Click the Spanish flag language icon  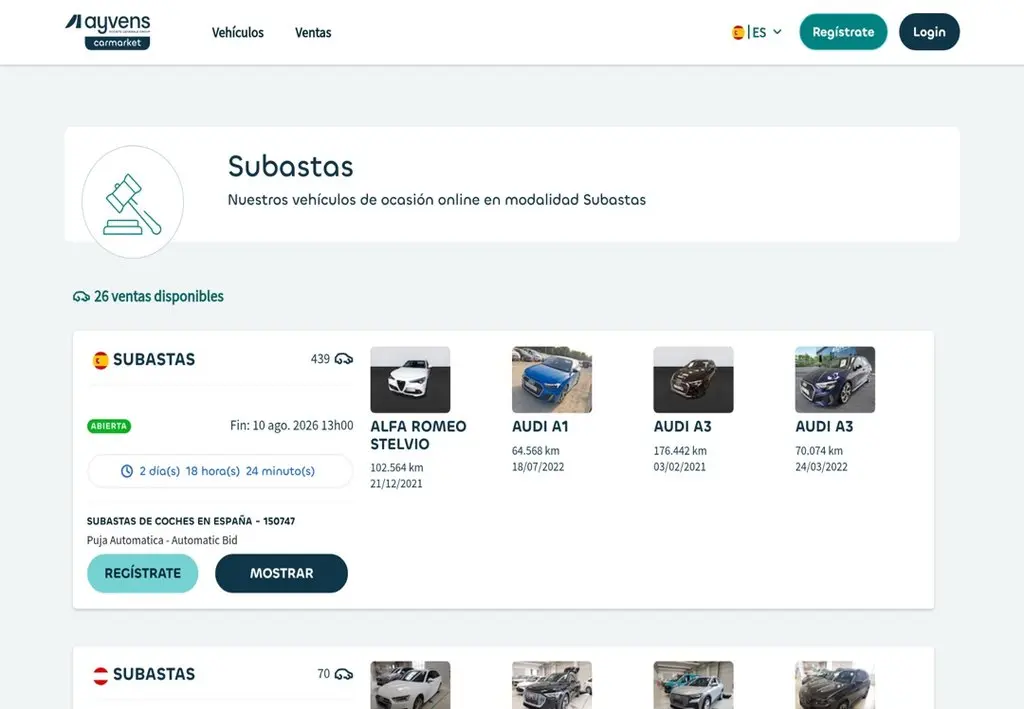738,32
